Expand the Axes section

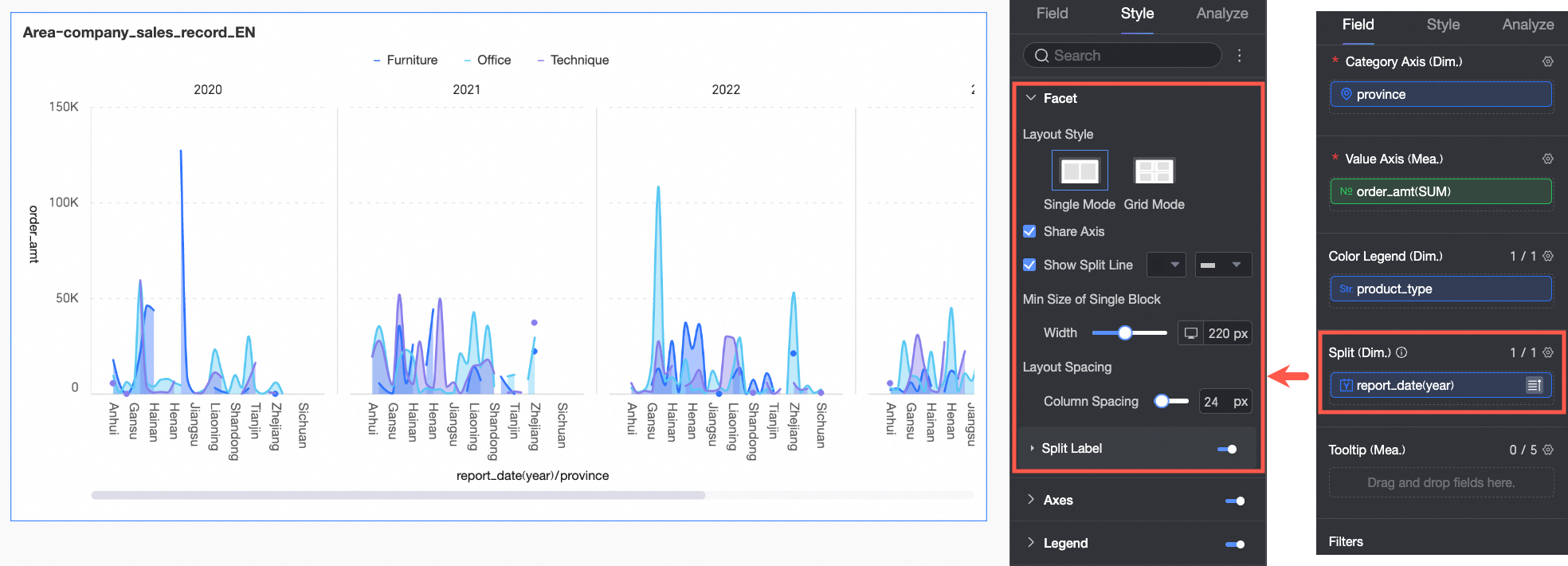1031,500
